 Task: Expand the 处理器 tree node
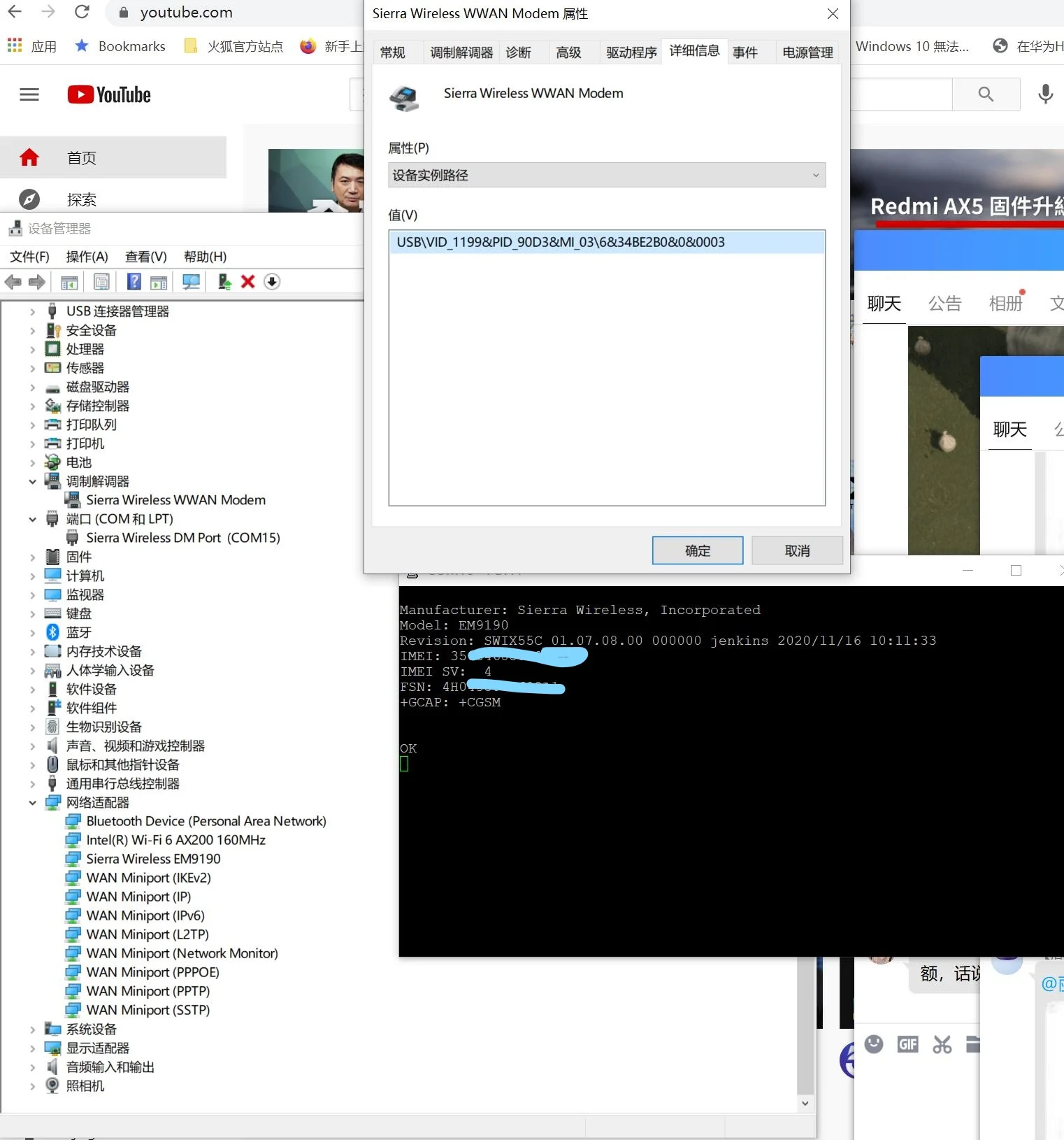pyautogui.click(x=33, y=349)
